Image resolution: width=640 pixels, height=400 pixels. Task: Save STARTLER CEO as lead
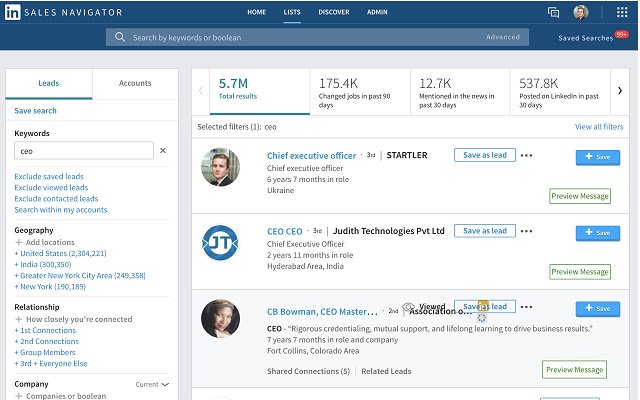coord(485,155)
